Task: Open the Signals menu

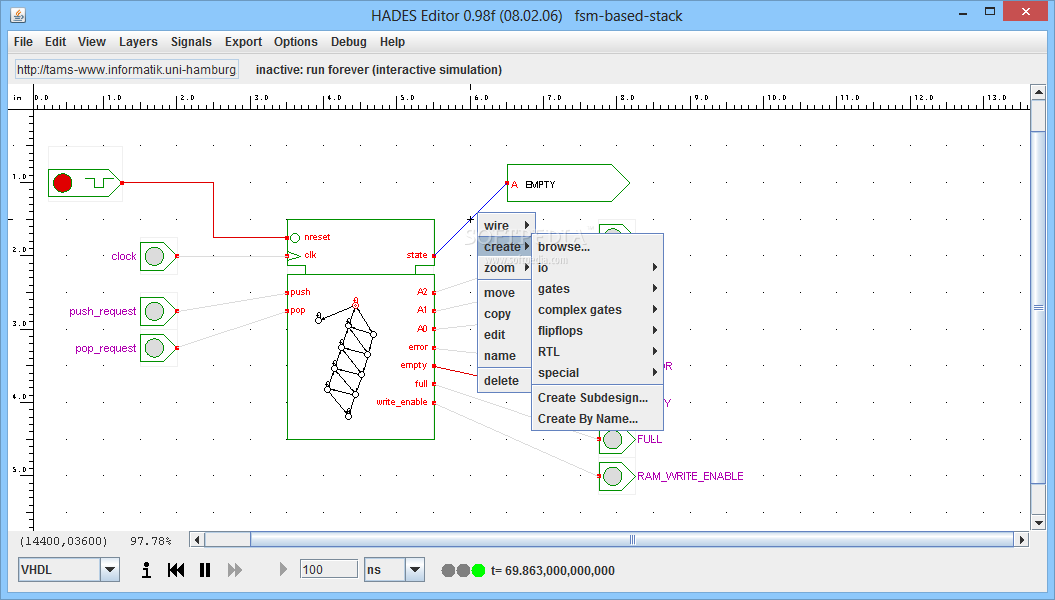Action: [191, 42]
